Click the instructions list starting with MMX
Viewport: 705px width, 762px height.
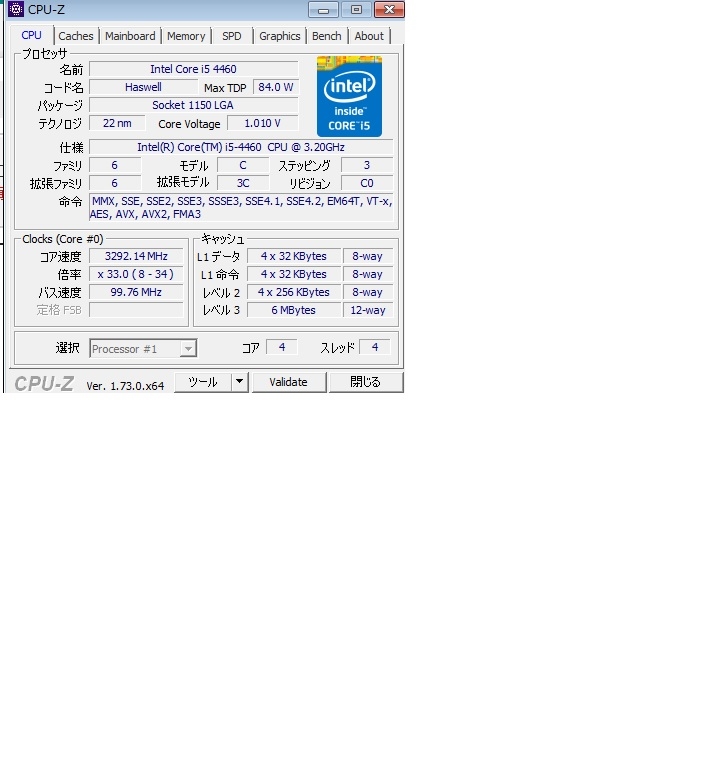[x=241, y=208]
